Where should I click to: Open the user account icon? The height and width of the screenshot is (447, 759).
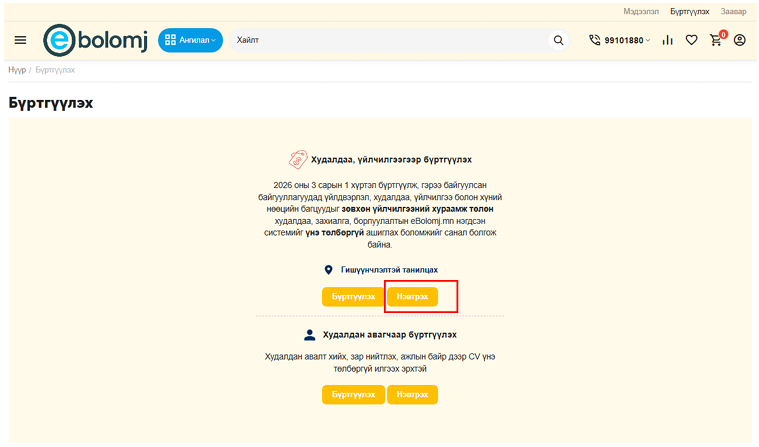coord(740,40)
